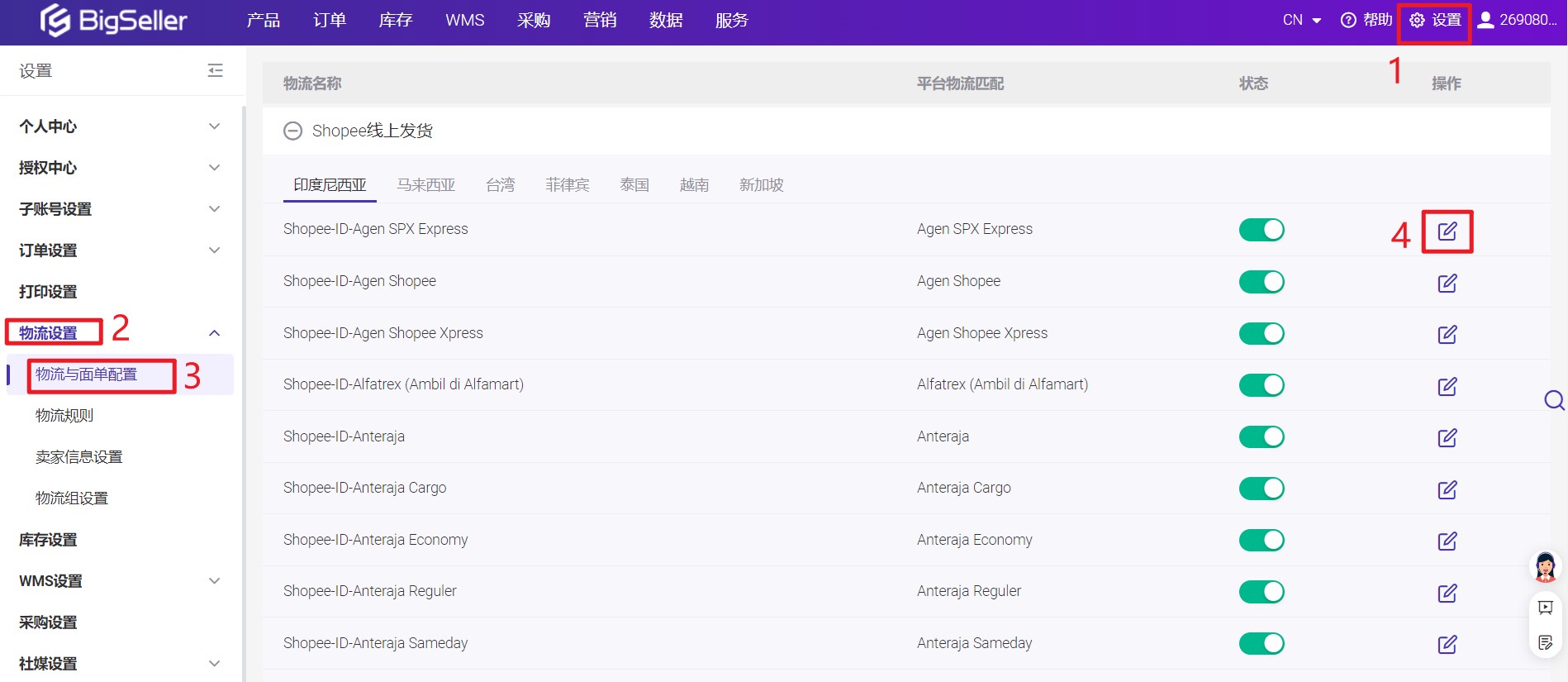This screenshot has height=682, width=1568.
Task: Switch to 菲律宾 country tab
Action: coord(568,185)
